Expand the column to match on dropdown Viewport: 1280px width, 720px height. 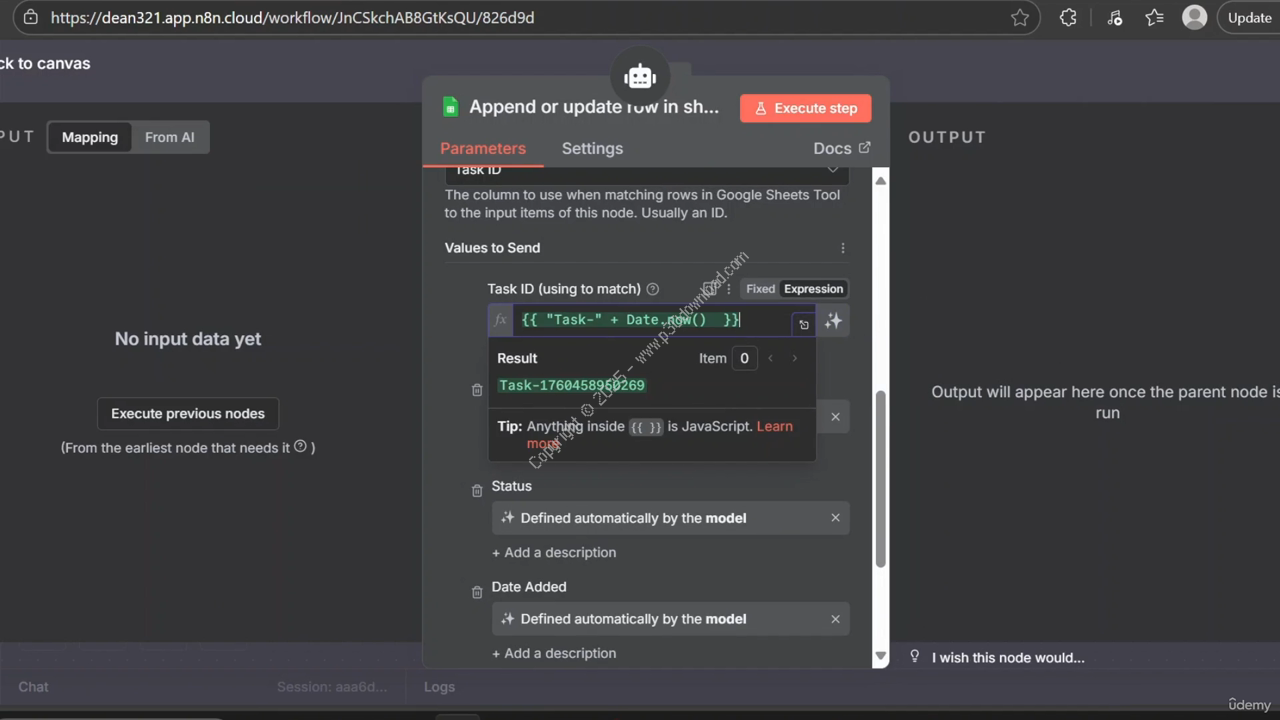pyautogui.click(x=832, y=171)
